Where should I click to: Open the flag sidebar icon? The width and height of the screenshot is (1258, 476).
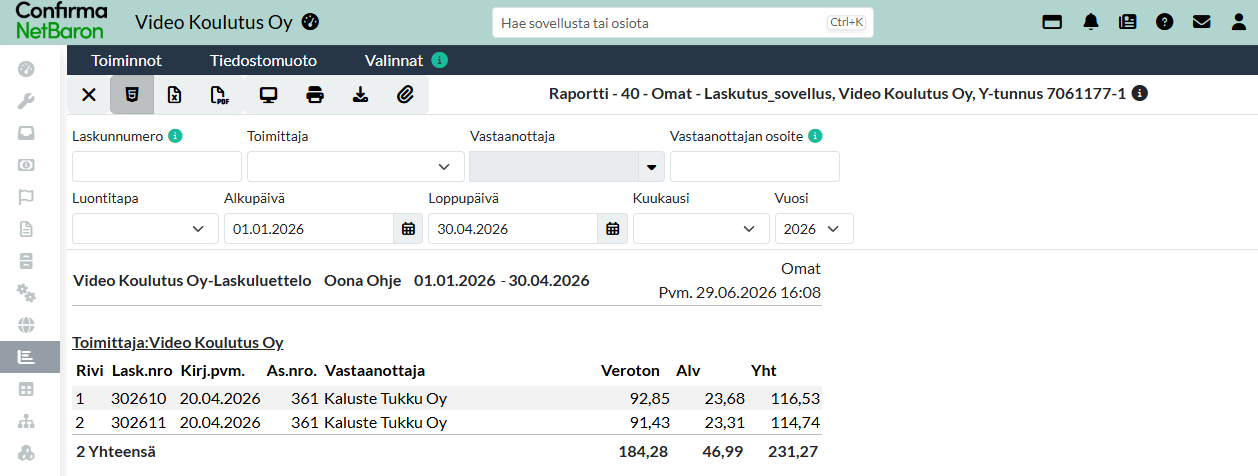point(27,197)
